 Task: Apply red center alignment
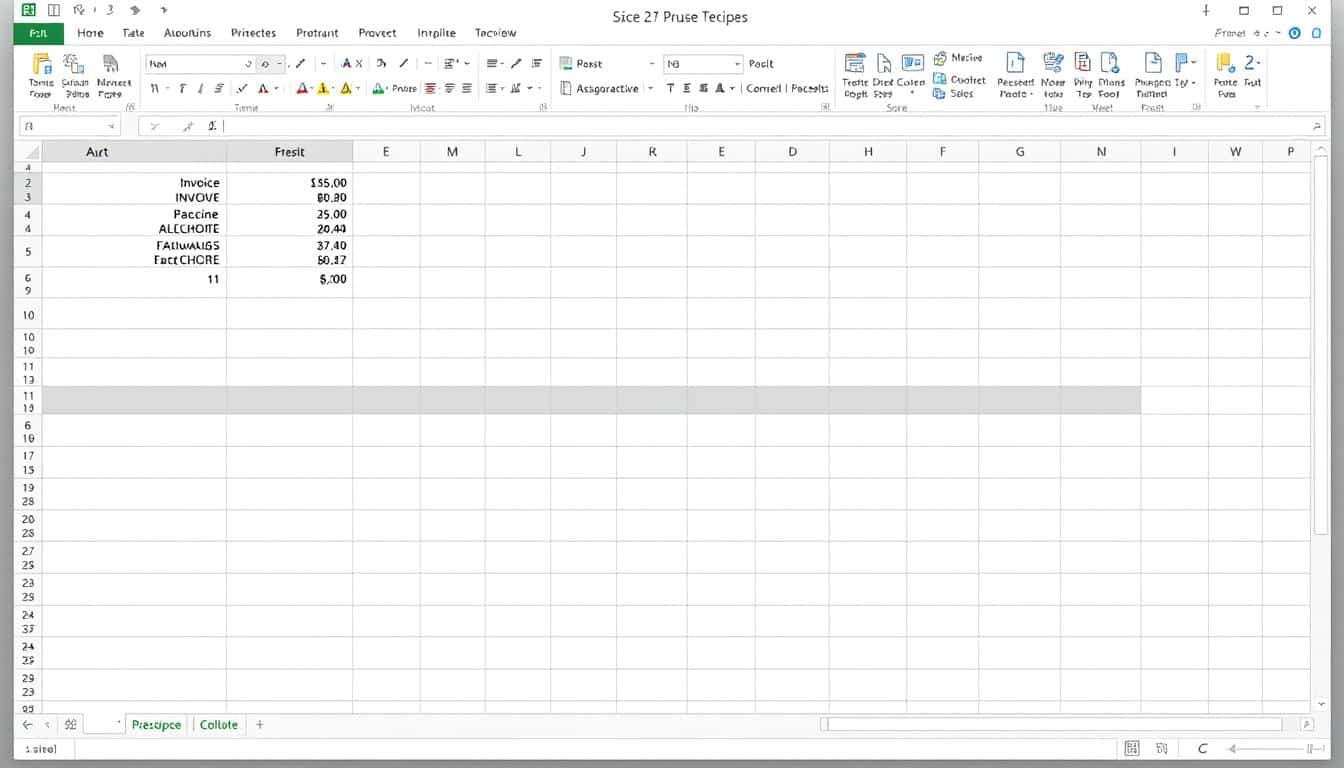431,89
